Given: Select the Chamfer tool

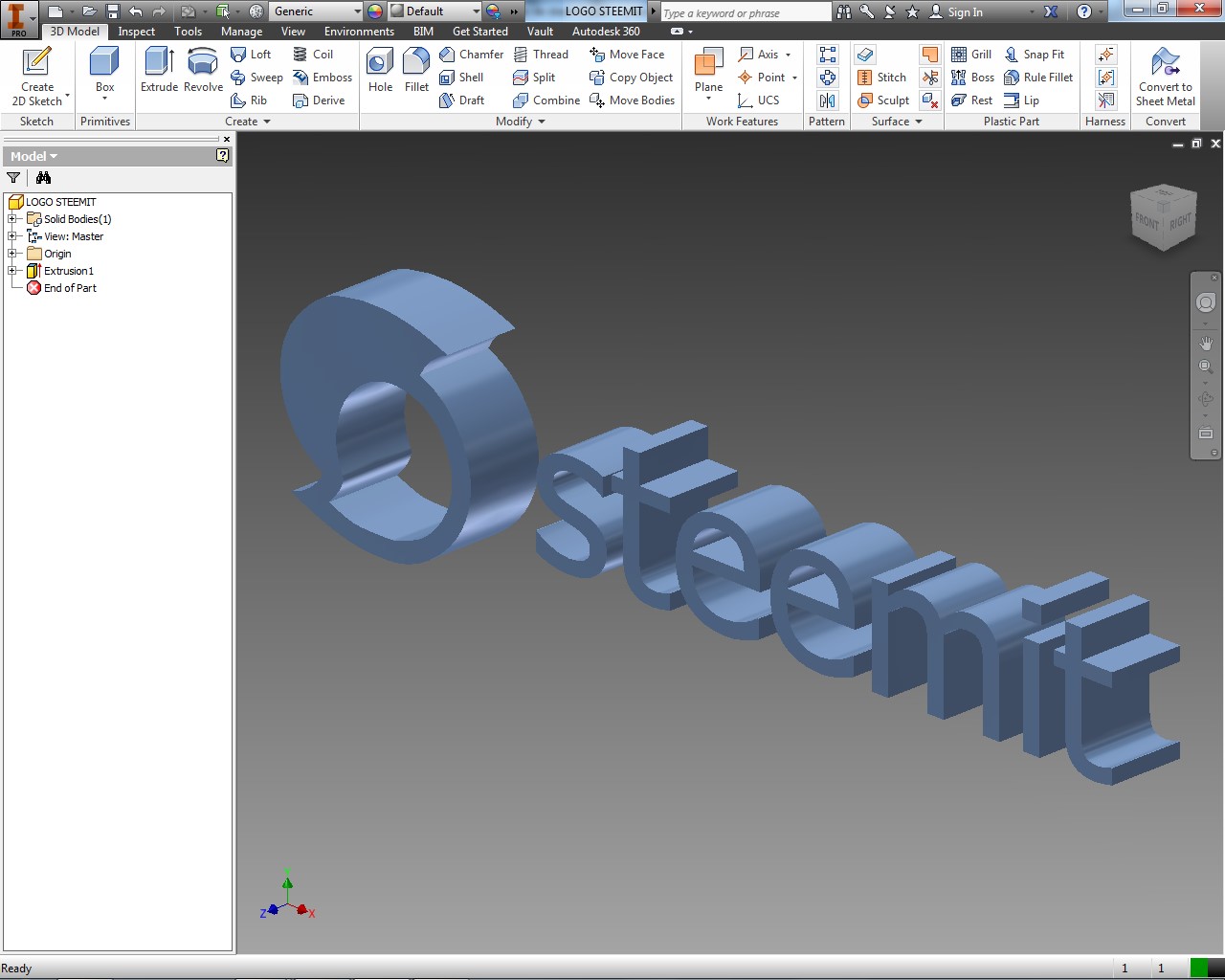Looking at the screenshot, I should 471,55.
